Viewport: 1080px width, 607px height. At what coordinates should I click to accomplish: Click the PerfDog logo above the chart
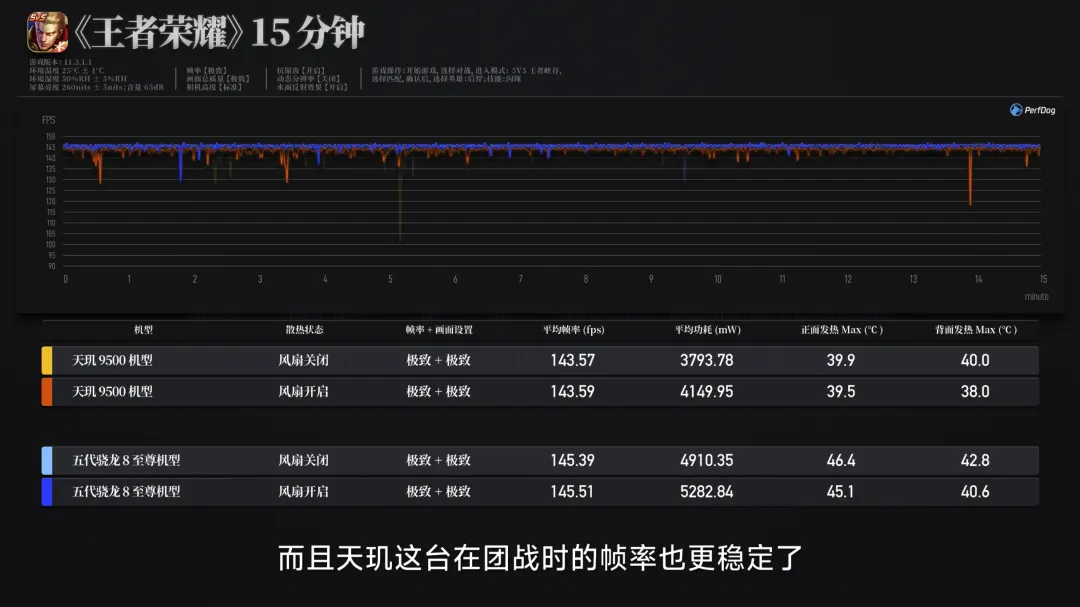click(1032, 110)
